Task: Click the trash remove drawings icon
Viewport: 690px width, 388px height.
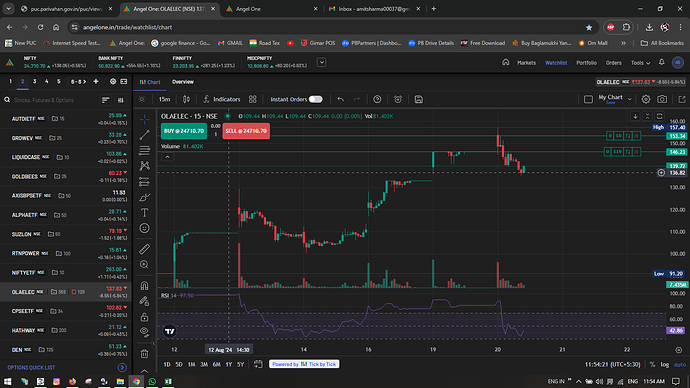Action: 144,354
